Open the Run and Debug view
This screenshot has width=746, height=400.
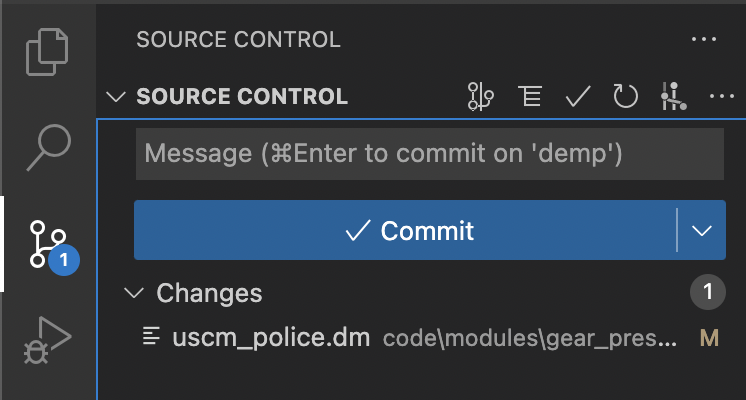[48, 340]
